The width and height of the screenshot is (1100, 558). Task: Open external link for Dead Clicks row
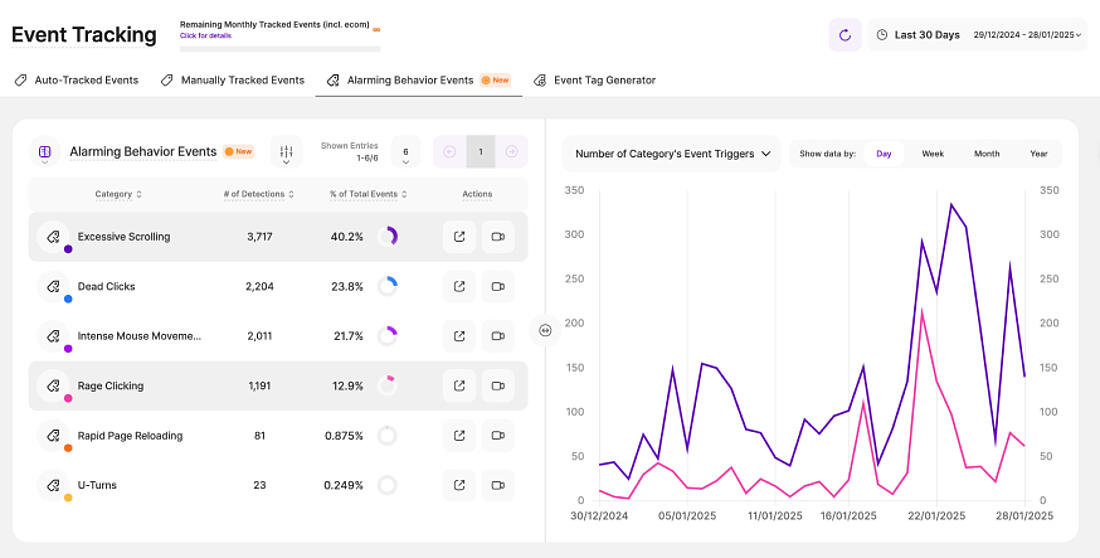tap(460, 286)
